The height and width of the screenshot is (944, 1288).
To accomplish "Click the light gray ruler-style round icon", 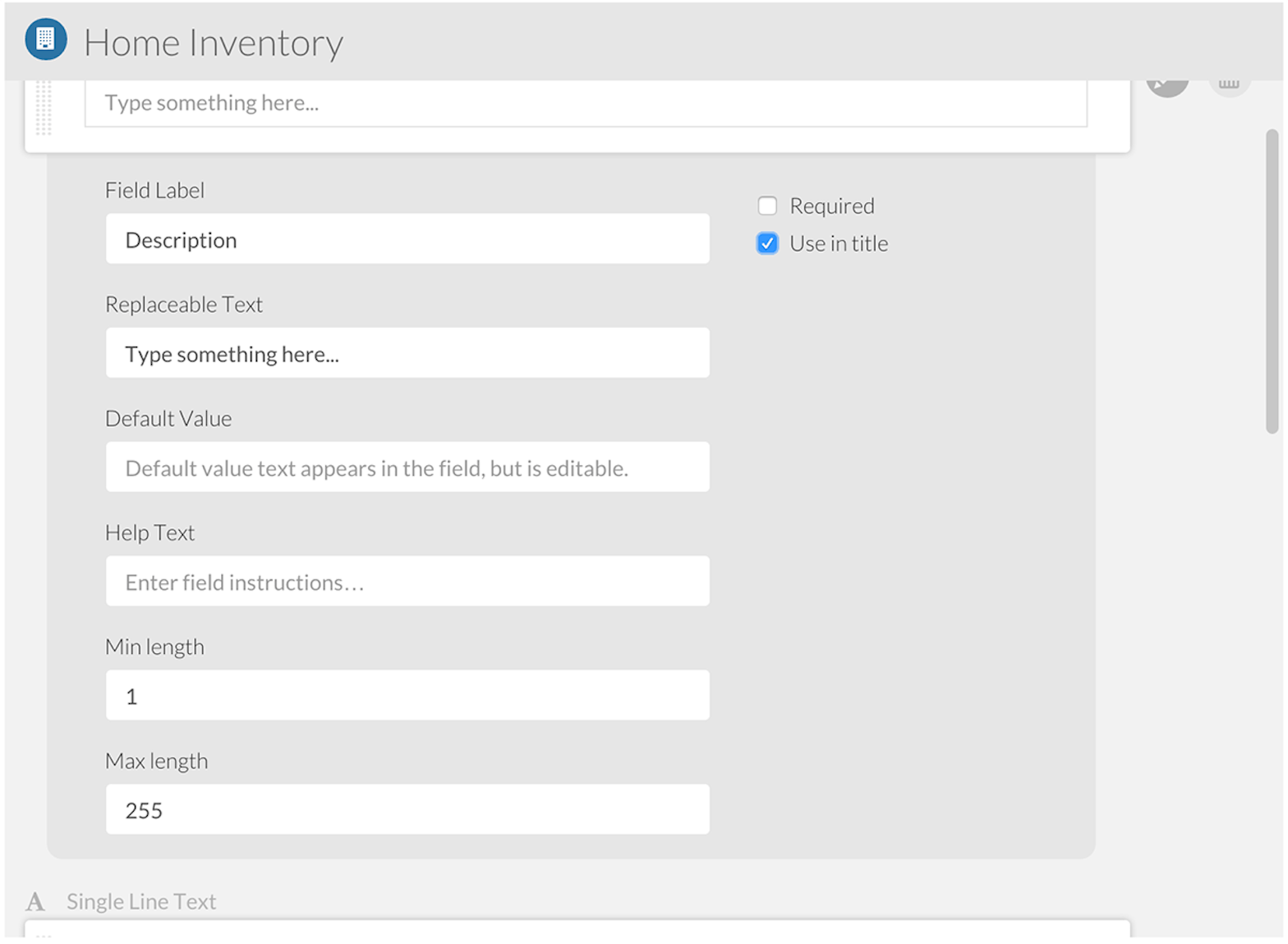I will pyautogui.click(x=1229, y=86).
